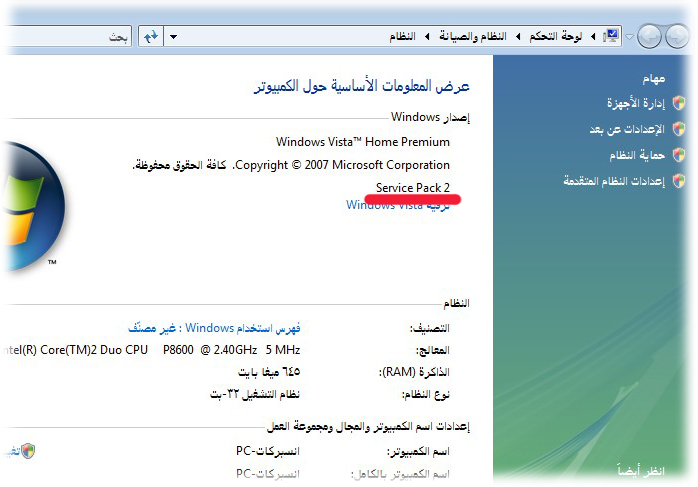This screenshot has height=487, width=698.
Task: Click the التصنيف: label
Action: coord(430,329)
